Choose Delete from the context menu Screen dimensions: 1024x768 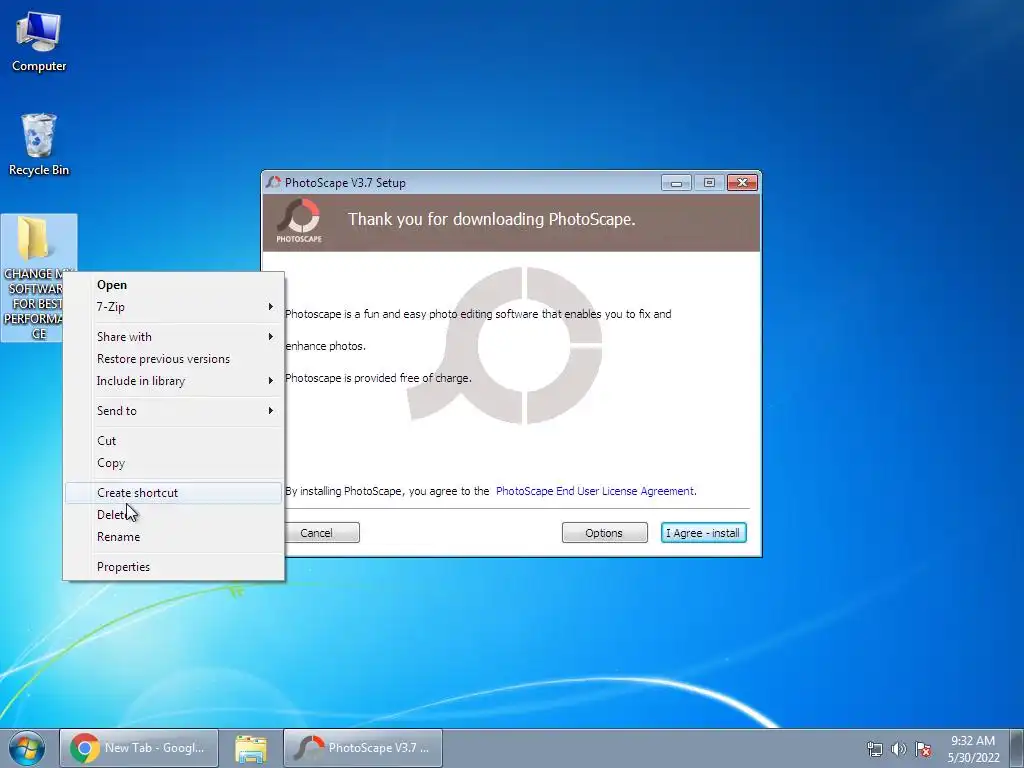174,515
